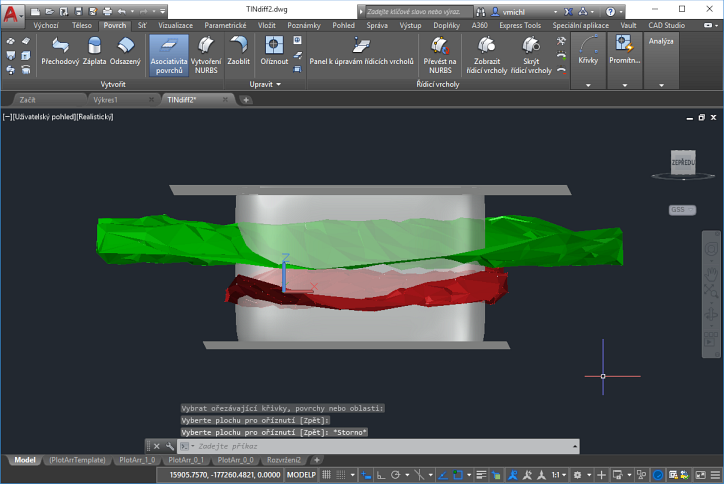Expand the Křivky dropdown panel
Viewport: 724px width, 484px height.
pos(588,85)
